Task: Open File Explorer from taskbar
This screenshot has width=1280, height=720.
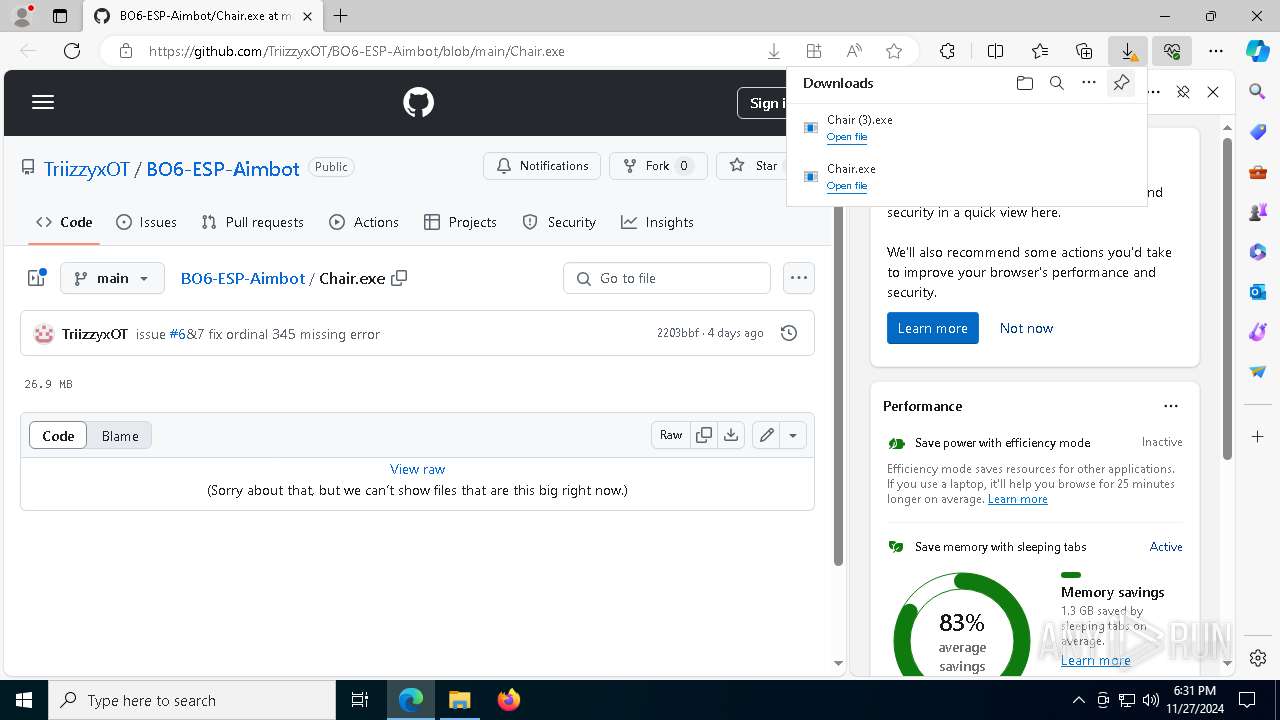Action: 460,700
